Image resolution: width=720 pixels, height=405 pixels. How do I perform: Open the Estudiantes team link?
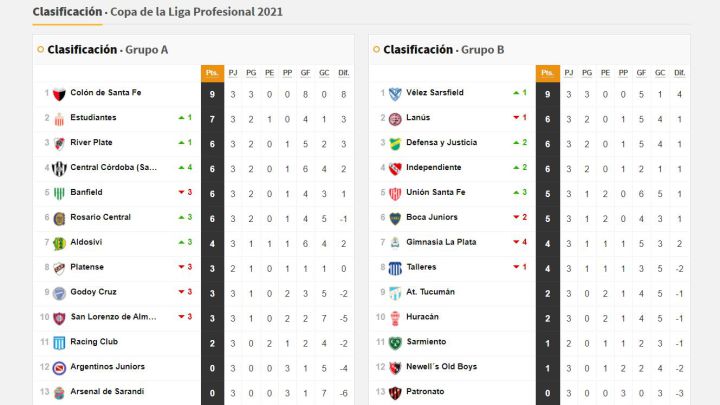pyautogui.click(x=93, y=118)
